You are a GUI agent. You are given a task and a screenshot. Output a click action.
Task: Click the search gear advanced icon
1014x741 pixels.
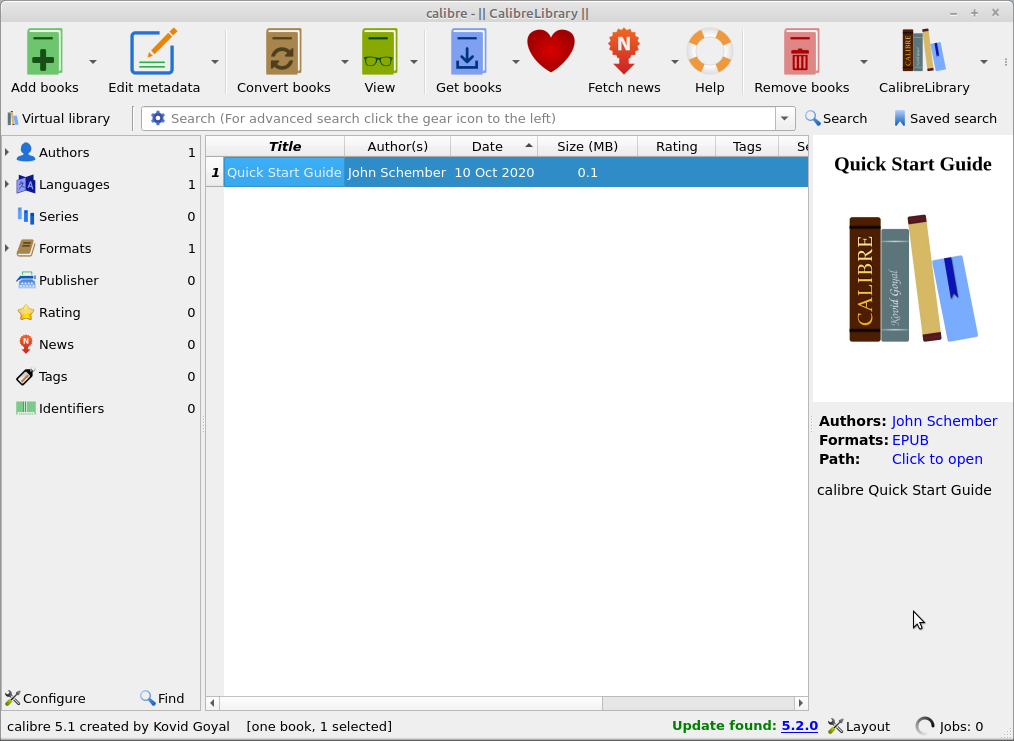point(158,118)
